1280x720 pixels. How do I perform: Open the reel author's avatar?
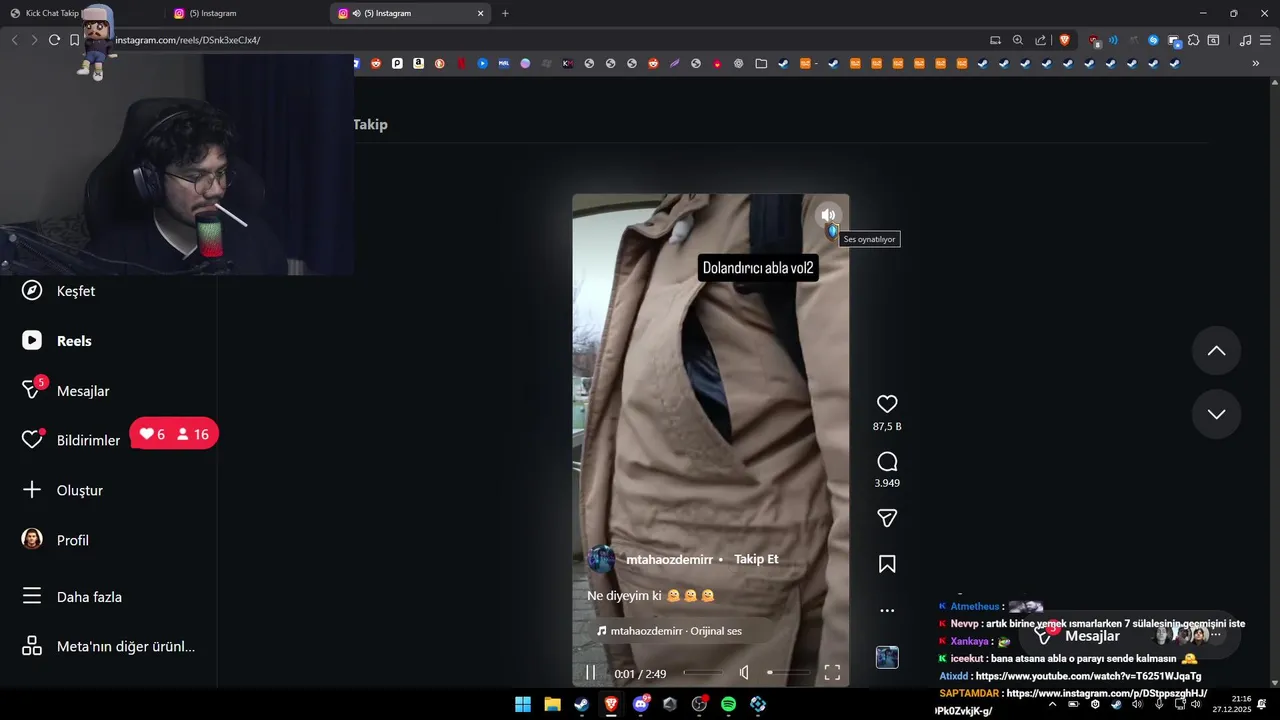tap(601, 559)
